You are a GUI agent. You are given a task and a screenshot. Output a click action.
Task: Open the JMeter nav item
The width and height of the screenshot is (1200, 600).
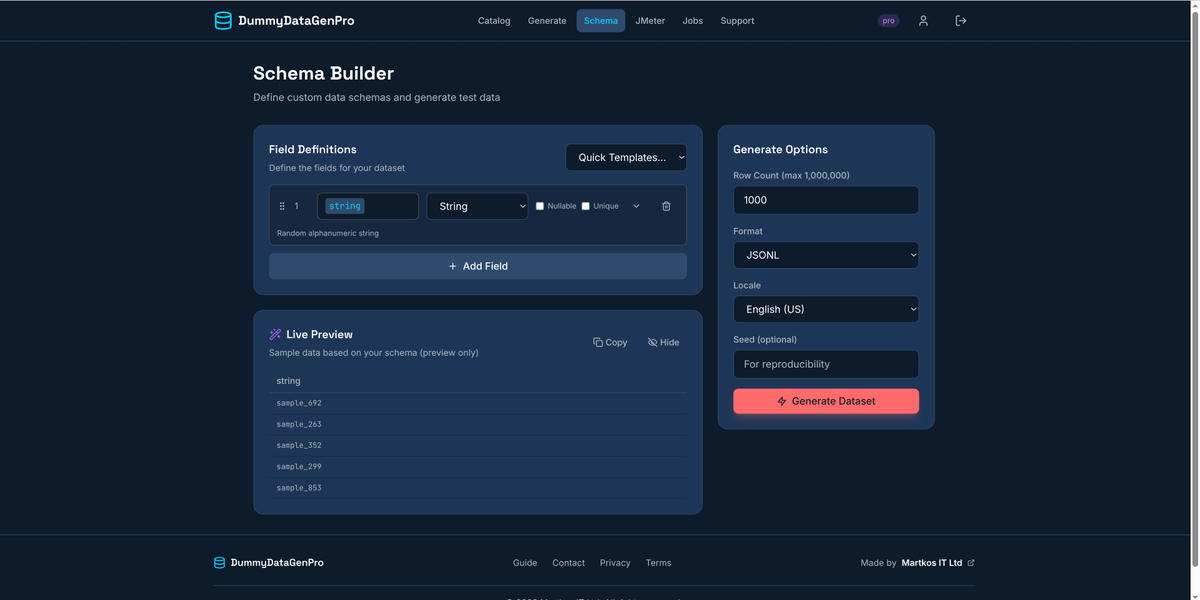650,21
